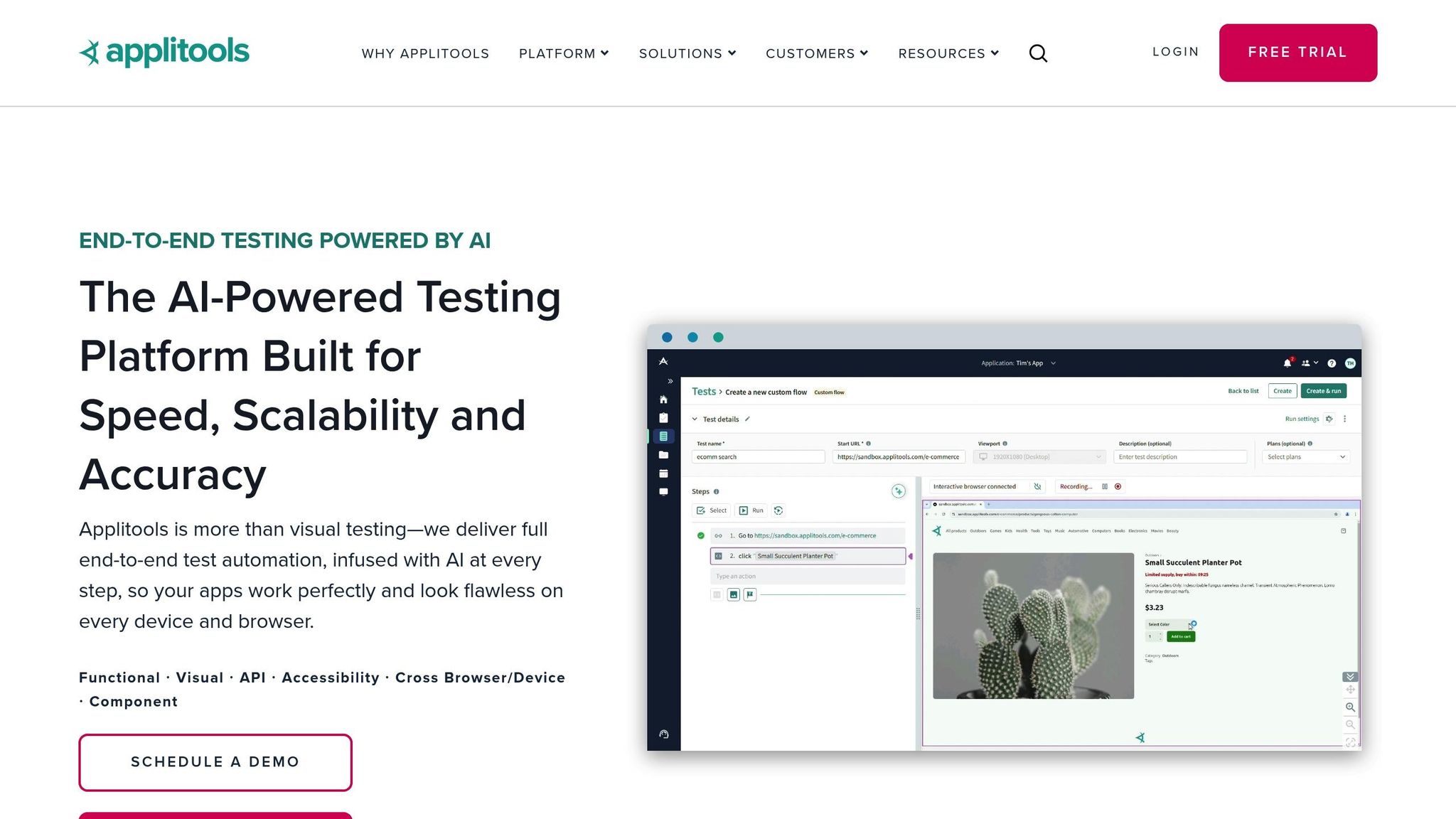This screenshot has width=1456, height=819.
Task: Click the search magnifier icon in navbar
Action: coord(1038,53)
